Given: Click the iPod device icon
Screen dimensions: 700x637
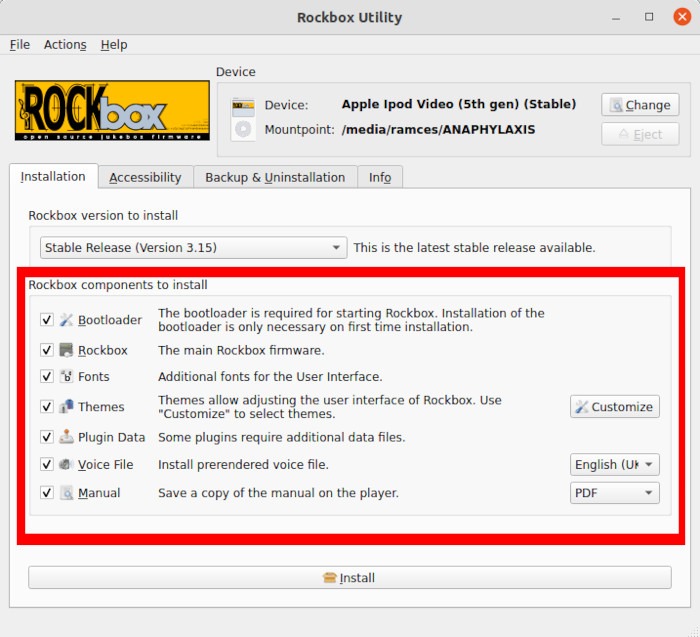Looking at the screenshot, I should tap(243, 119).
